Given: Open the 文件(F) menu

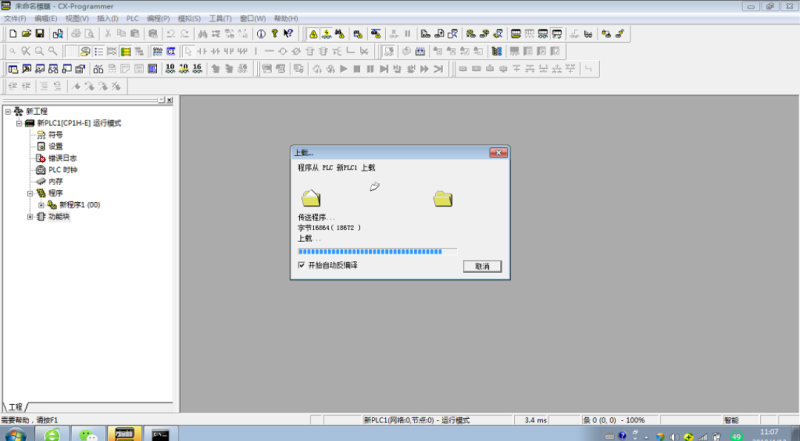Looking at the screenshot, I should [15, 18].
